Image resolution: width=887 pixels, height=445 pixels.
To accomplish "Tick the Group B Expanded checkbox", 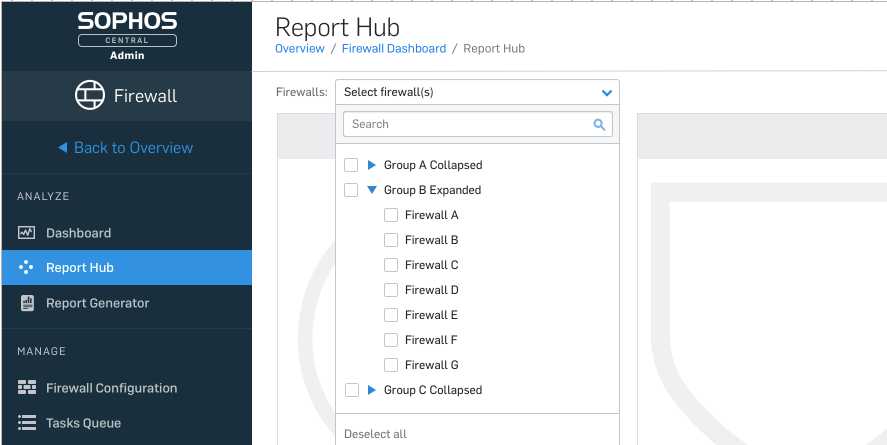I will coord(351,190).
